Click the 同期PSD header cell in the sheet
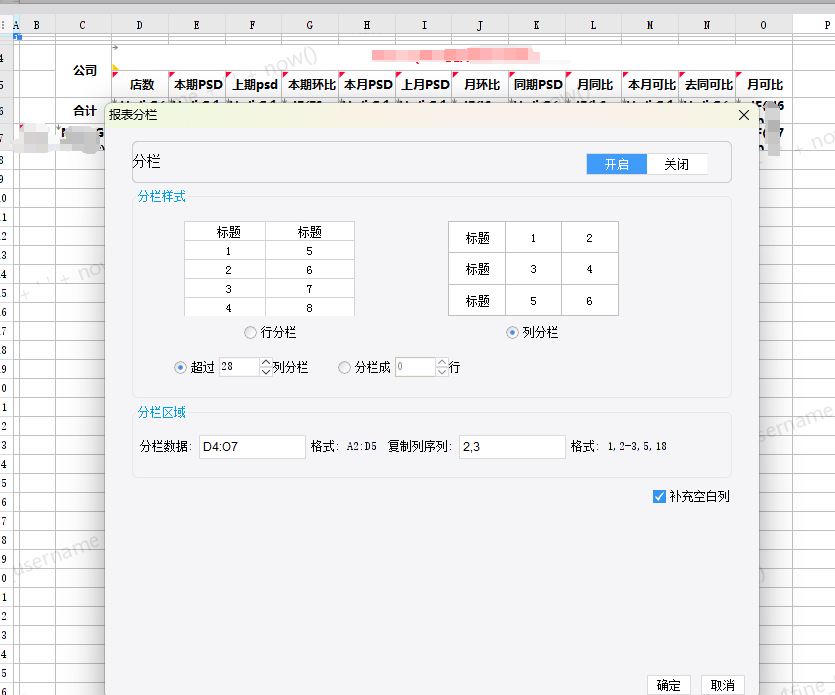 click(x=537, y=84)
